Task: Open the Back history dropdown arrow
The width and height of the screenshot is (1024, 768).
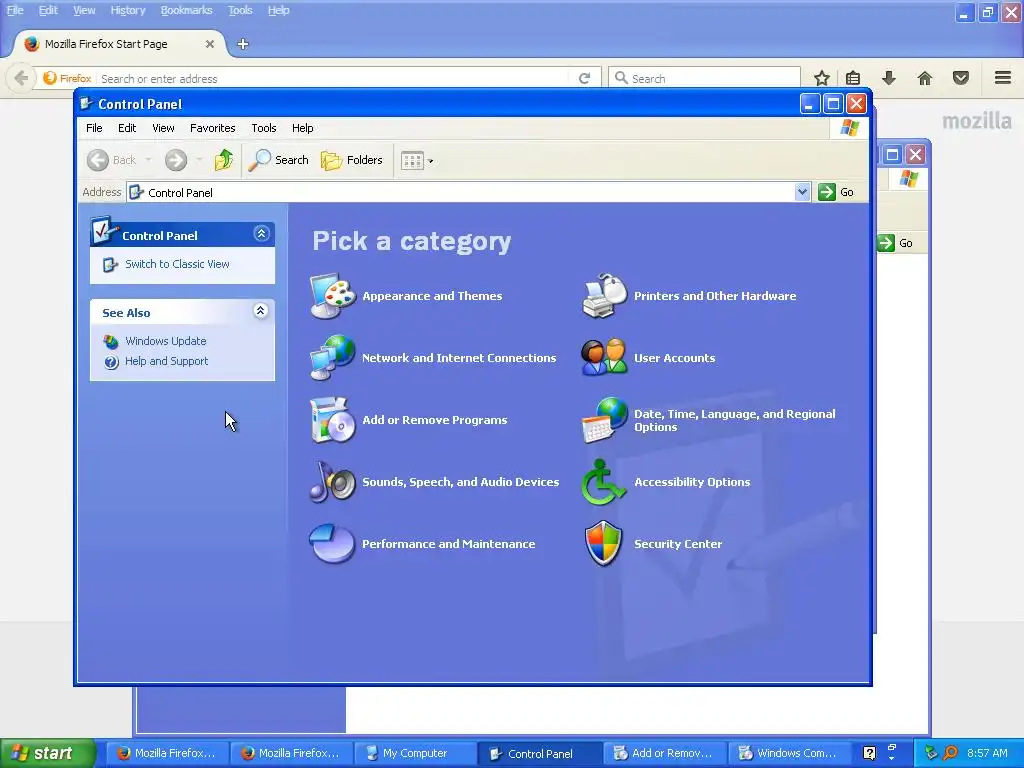Action: tap(148, 160)
